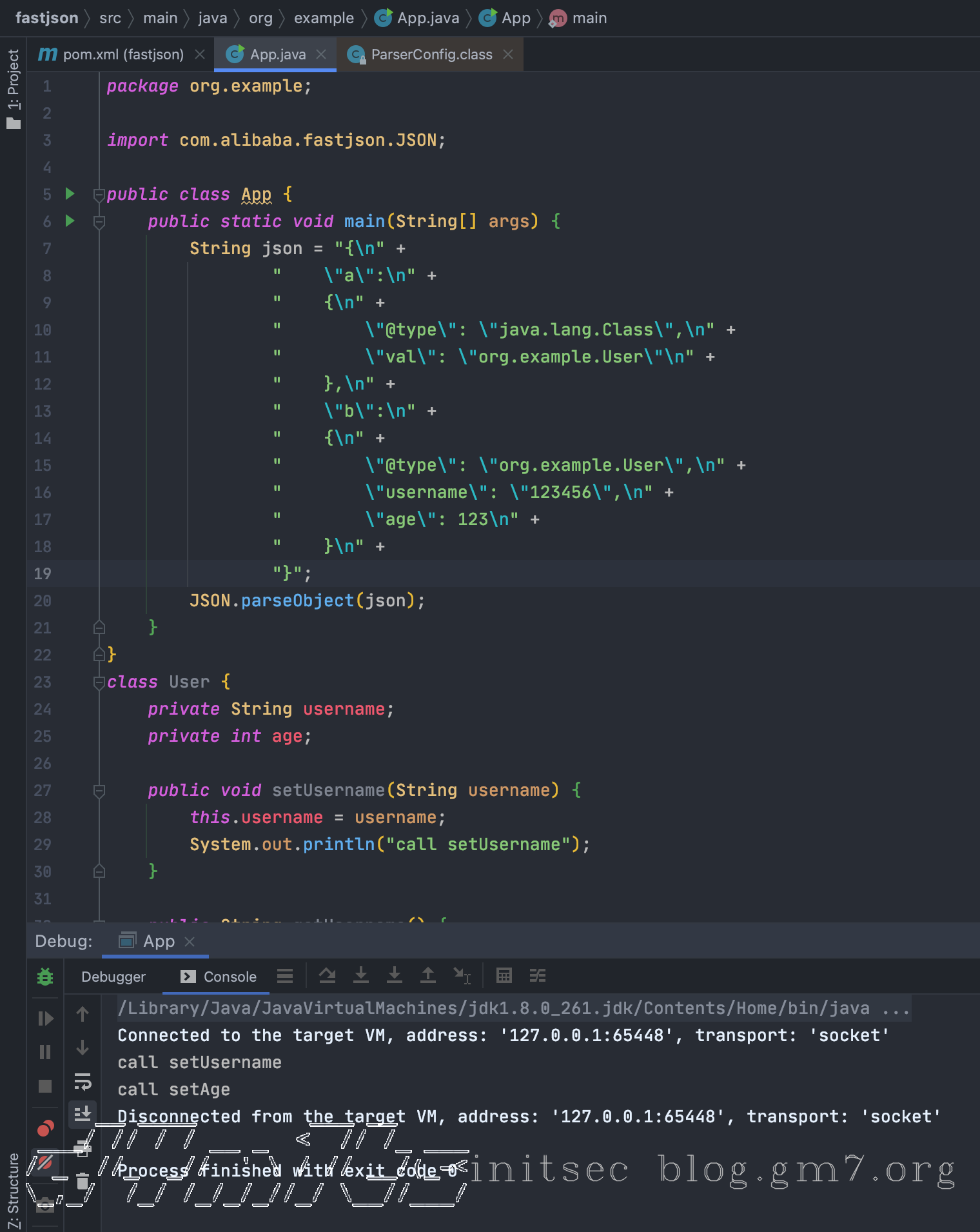Click Evaluate Expression calculator icon
The image size is (980, 1232).
(504, 976)
